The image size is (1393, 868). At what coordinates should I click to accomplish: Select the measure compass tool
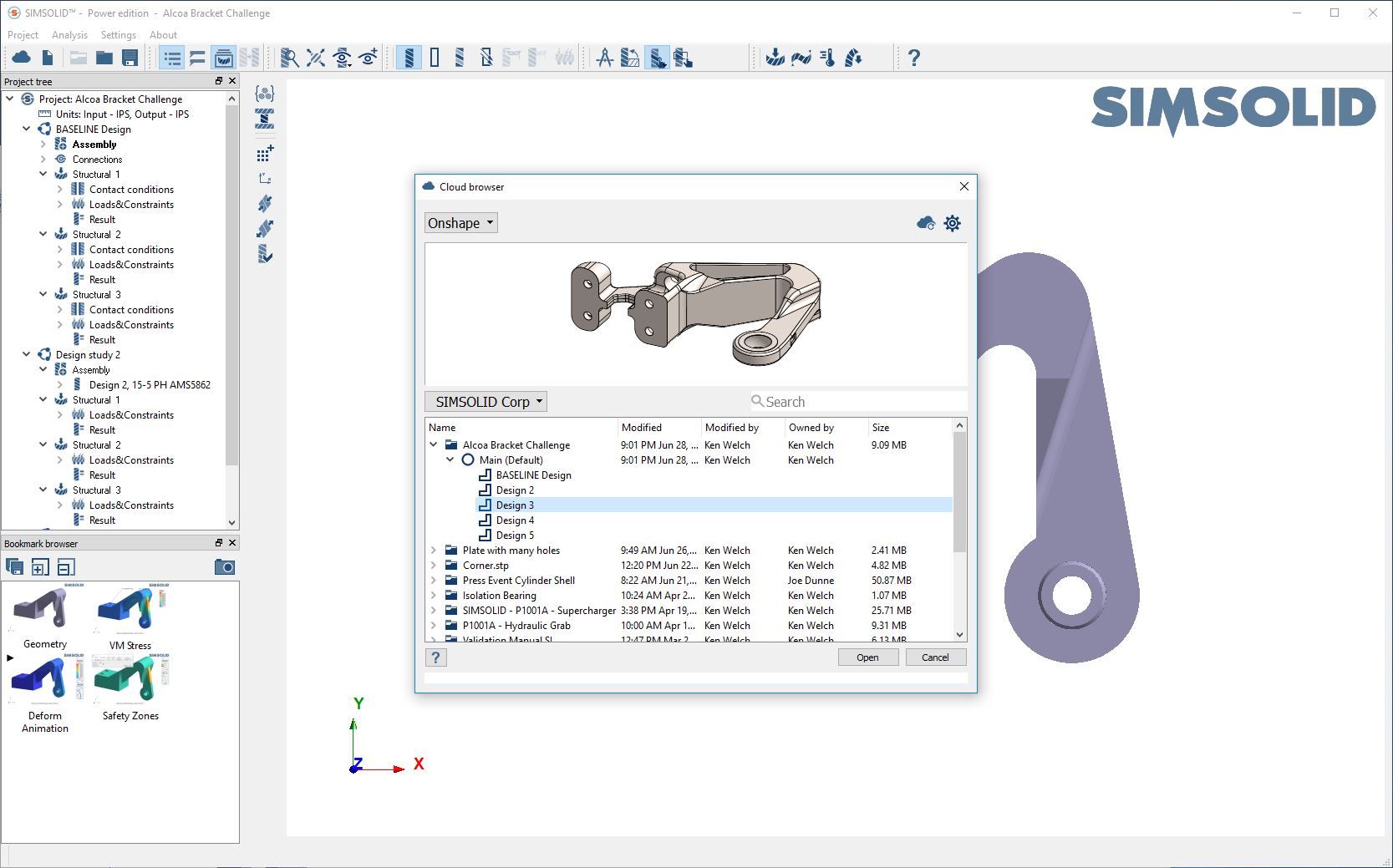click(605, 58)
